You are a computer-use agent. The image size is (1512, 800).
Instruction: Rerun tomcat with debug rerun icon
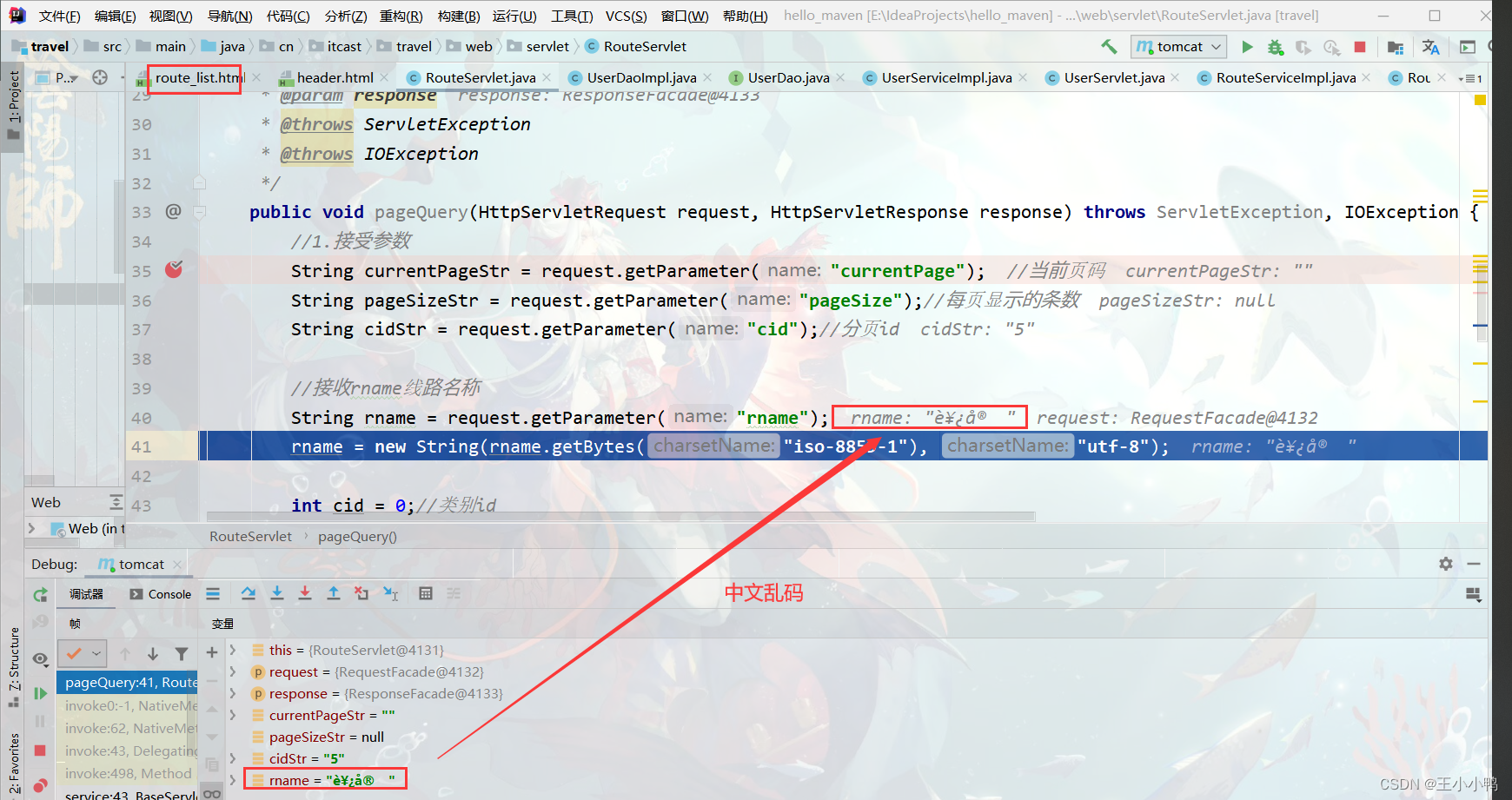click(40, 595)
